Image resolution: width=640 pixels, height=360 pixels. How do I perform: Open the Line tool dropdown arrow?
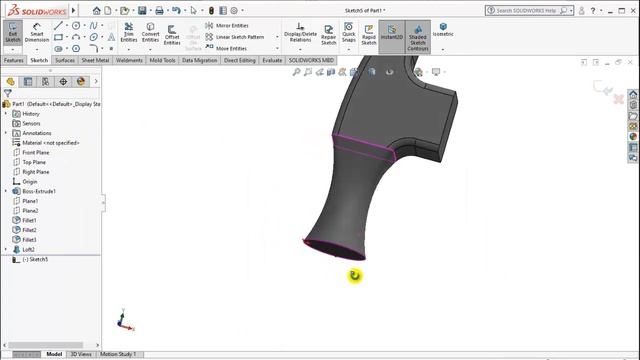(67, 26)
